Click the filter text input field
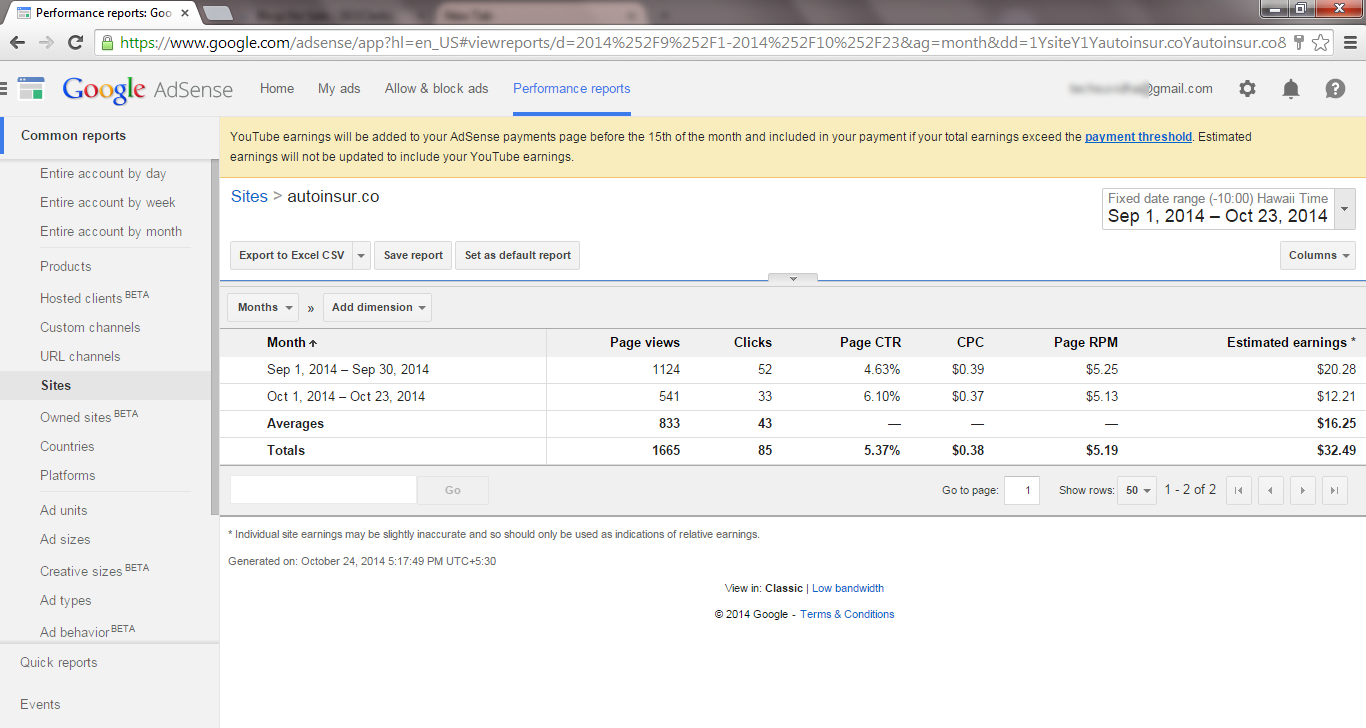The image size is (1366, 728). (323, 490)
